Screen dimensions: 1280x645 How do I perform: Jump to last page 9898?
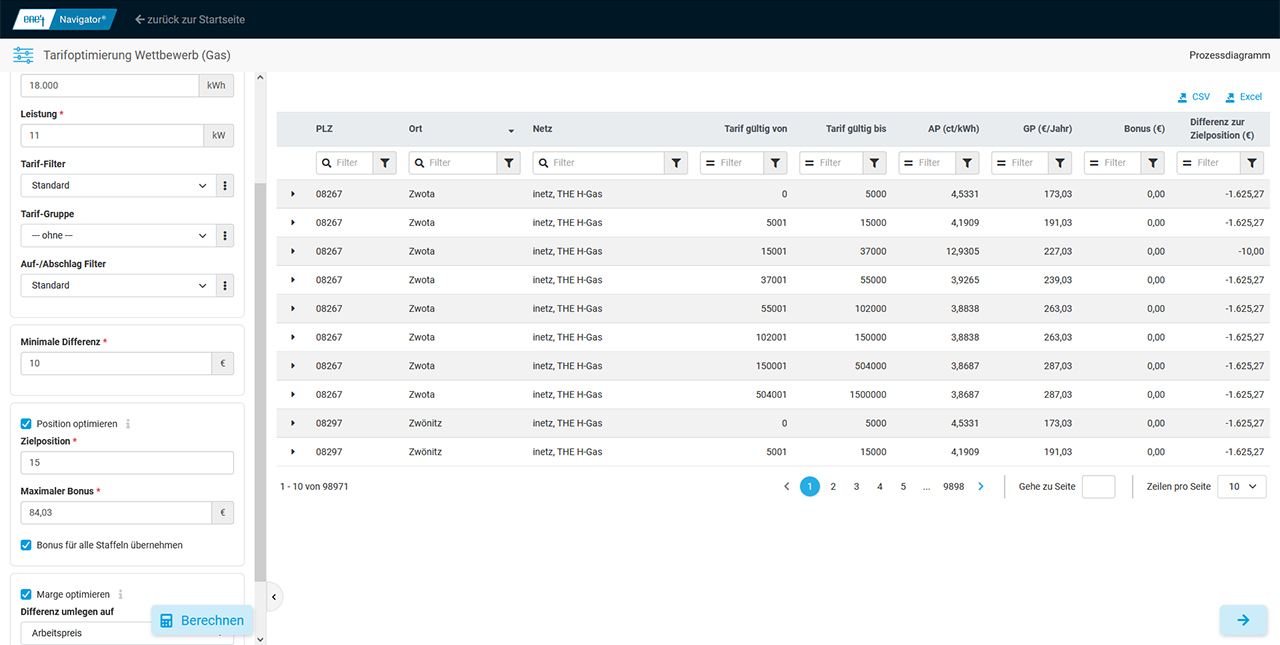click(953, 487)
